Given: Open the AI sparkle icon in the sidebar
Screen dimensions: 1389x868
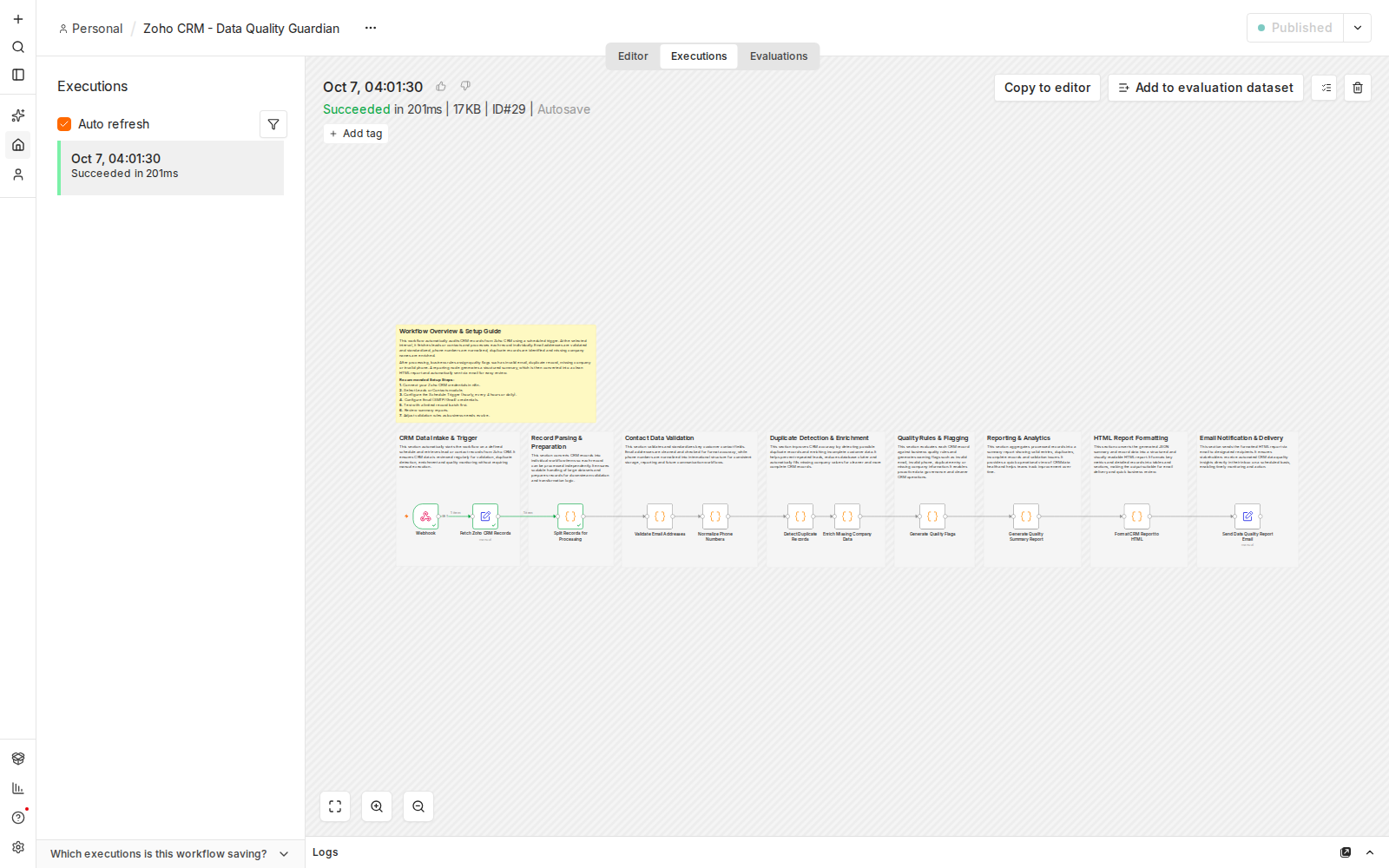Looking at the screenshot, I should tap(17, 115).
